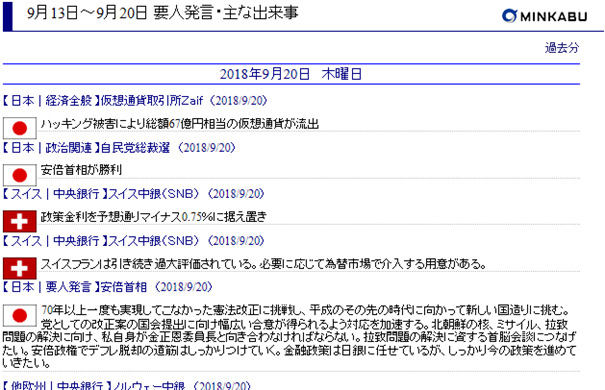Screen dimensions: 605x390
Task: Click Japan flag beside Zaif hacking news
Action: pyautogui.click(x=20, y=128)
